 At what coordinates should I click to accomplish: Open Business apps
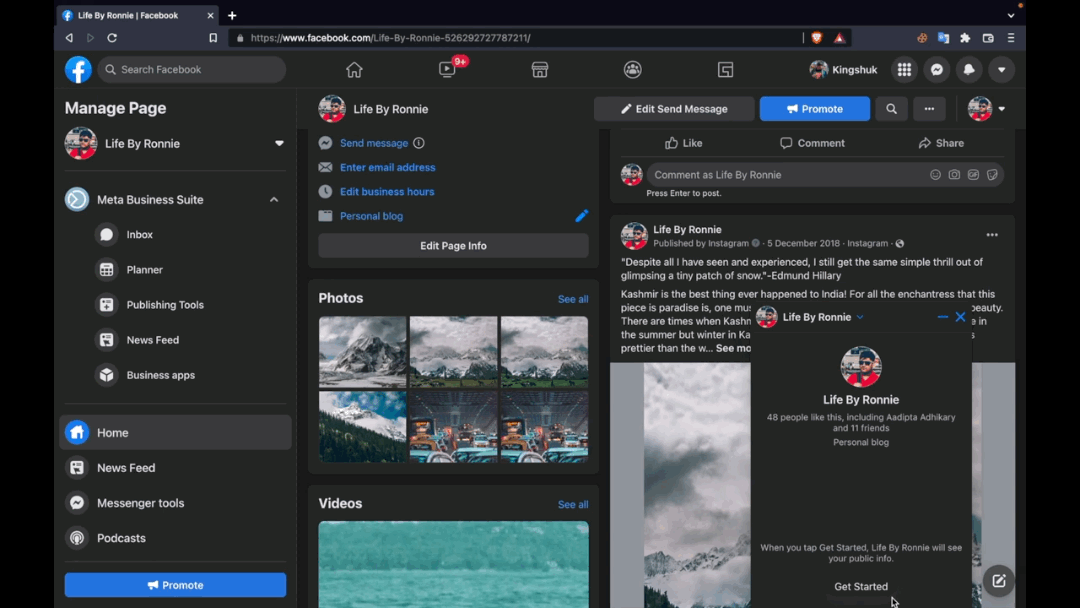[160, 375]
